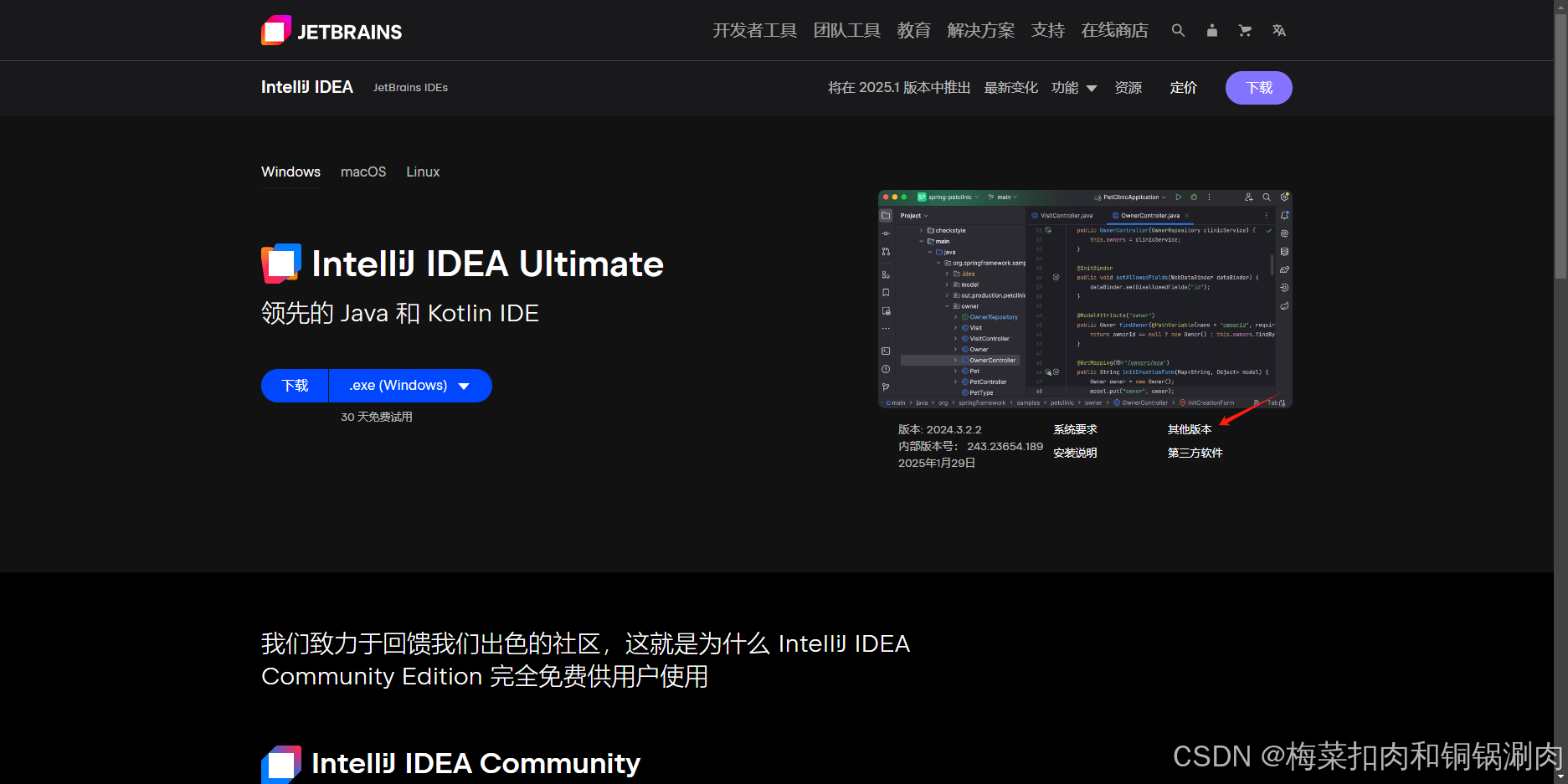This screenshot has width=1568, height=784.
Task: Click the 领先的 Java 和 Kotlin IDE subtitle
Action: (x=400, y=313)
